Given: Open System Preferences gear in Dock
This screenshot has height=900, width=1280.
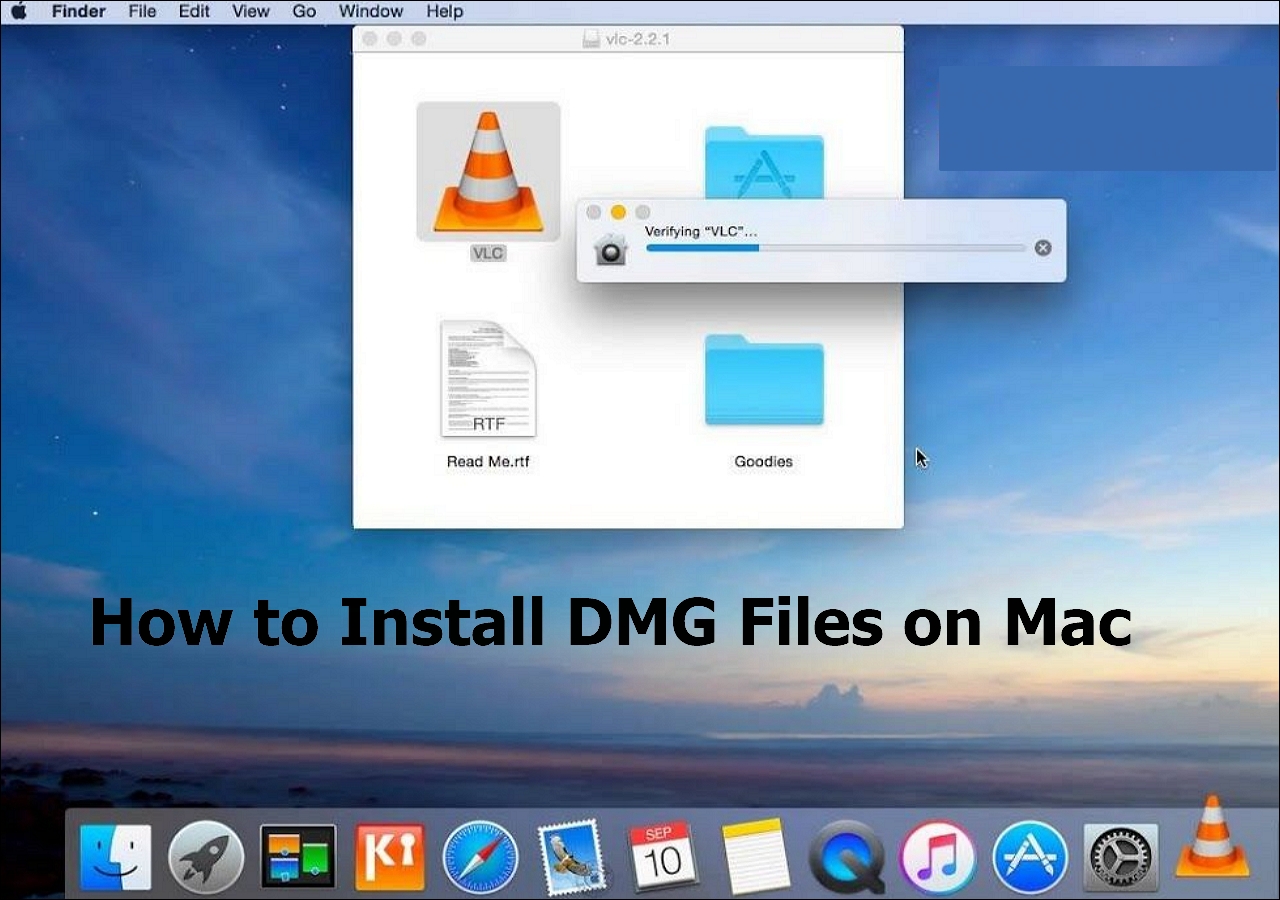Looking at the screenshot, I should (1121, 857).
